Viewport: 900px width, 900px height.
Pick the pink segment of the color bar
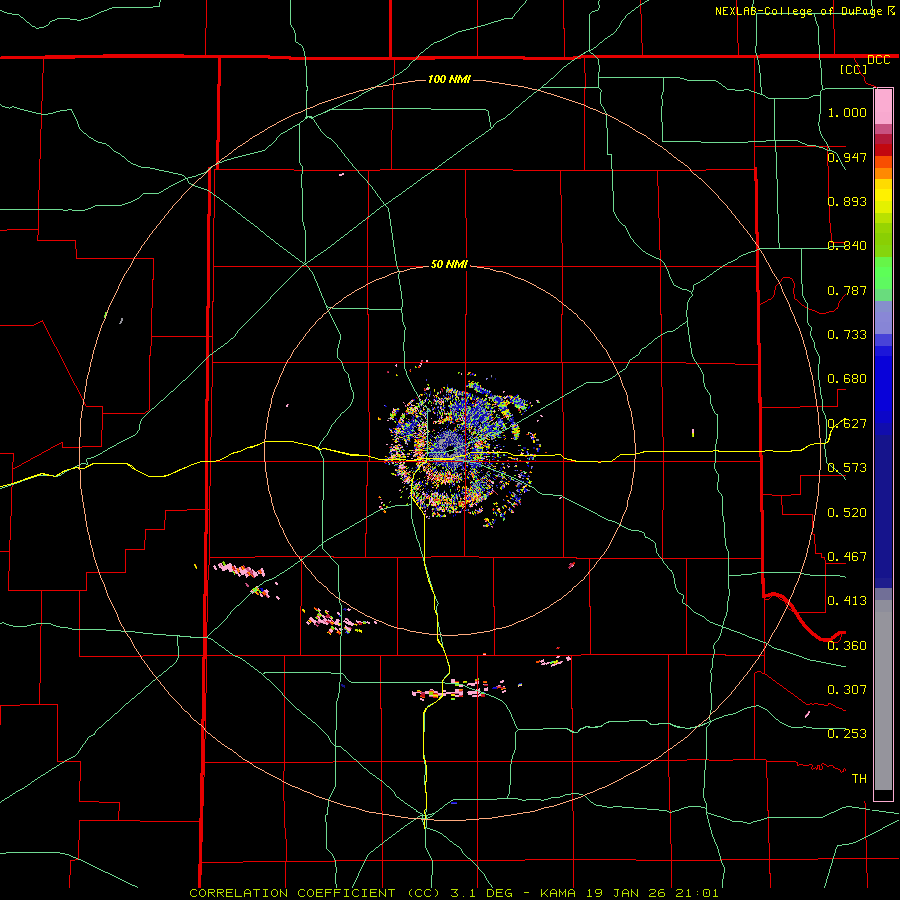point(883,106)
